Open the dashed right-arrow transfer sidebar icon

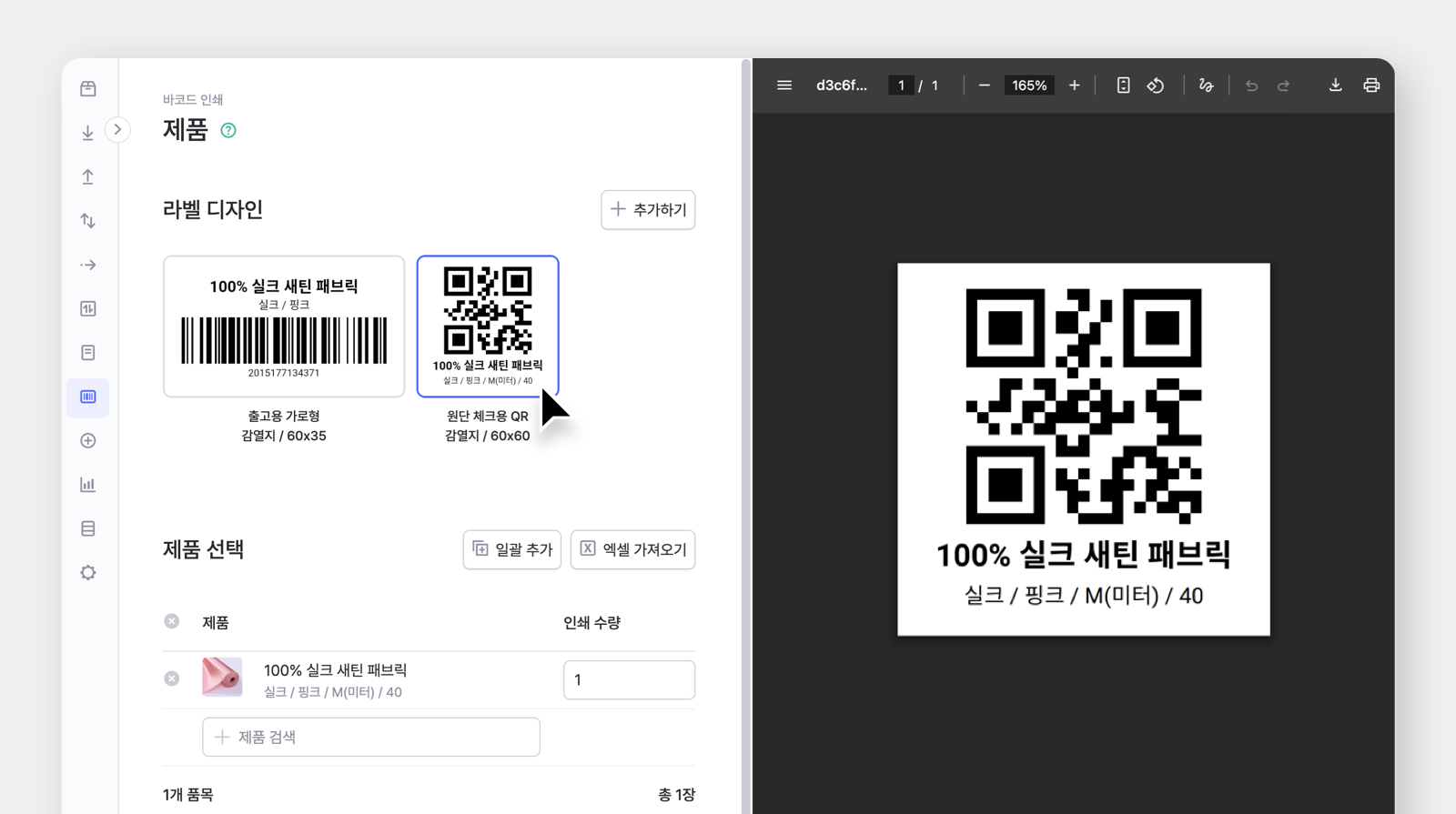(88, 265)
